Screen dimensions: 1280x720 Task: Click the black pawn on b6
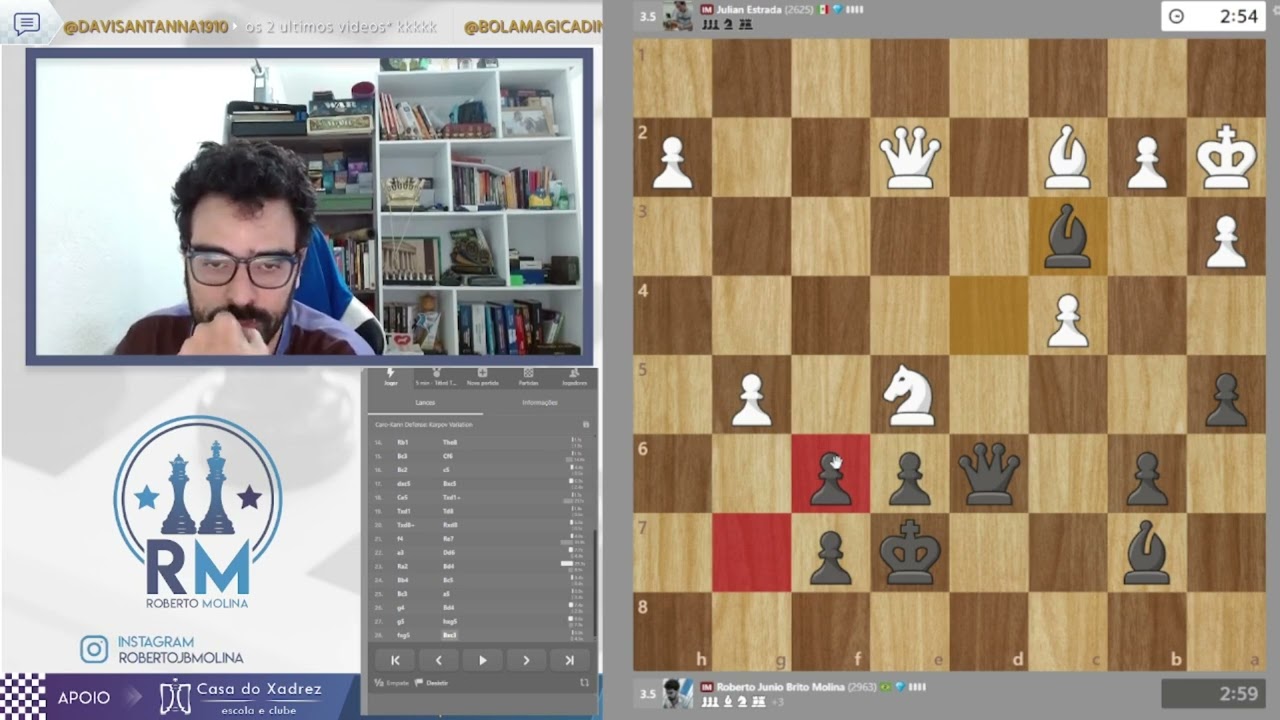coord(1146,478)
